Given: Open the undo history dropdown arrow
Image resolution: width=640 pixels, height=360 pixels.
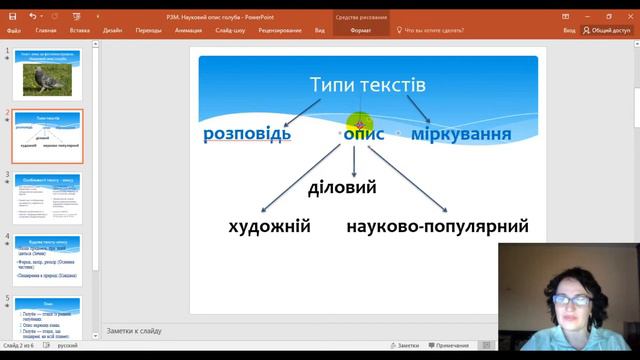Looking at the screenshot, I should coord(42,16).
